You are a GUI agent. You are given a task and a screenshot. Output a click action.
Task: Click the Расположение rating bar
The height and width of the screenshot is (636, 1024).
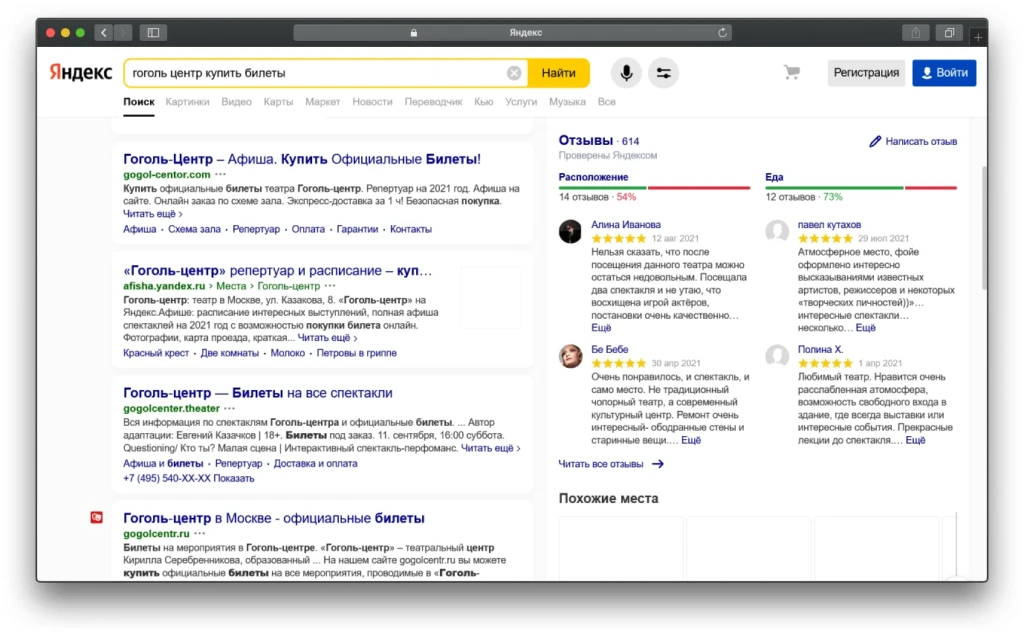(x=654, y=187)
